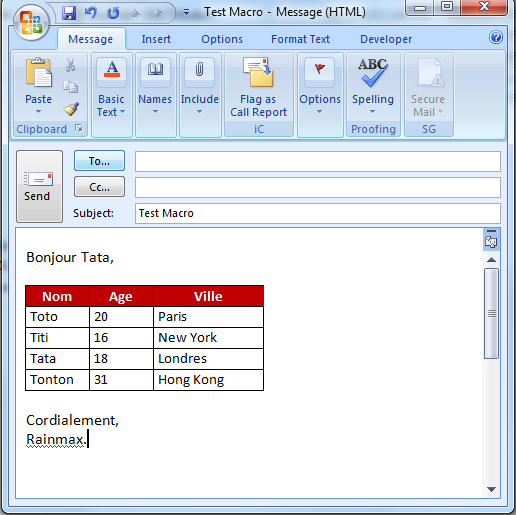Screen dimensions: 516x515
Task: Save the message with the floppy disk icon
Action: [x=69, y=13]
